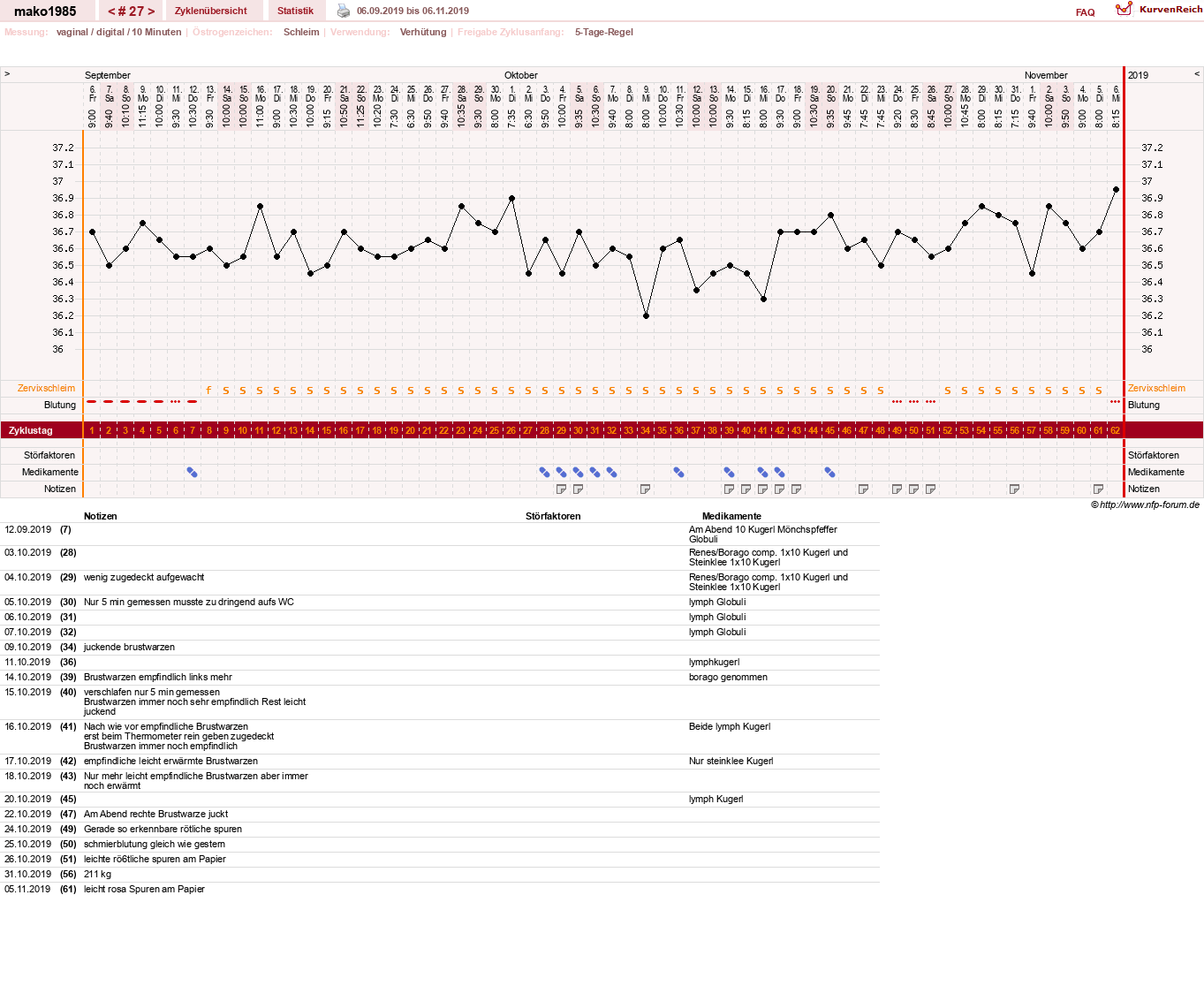Open the note icon on cycle day 61
The image size is (1204, 986).
[x=1098, y=489]
